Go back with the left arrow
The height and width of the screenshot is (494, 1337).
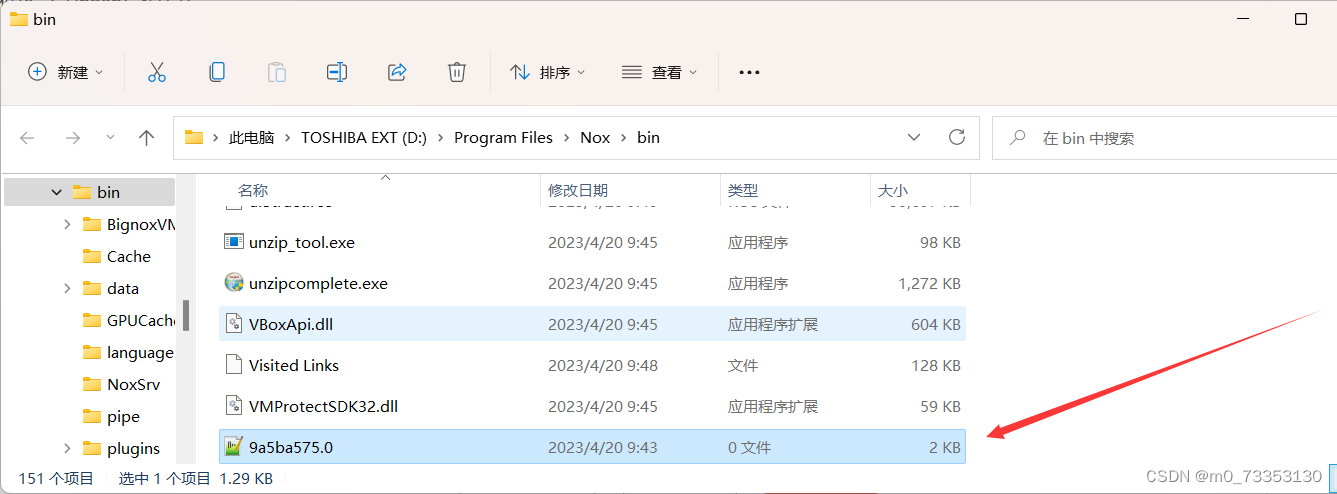pos(27,138)
